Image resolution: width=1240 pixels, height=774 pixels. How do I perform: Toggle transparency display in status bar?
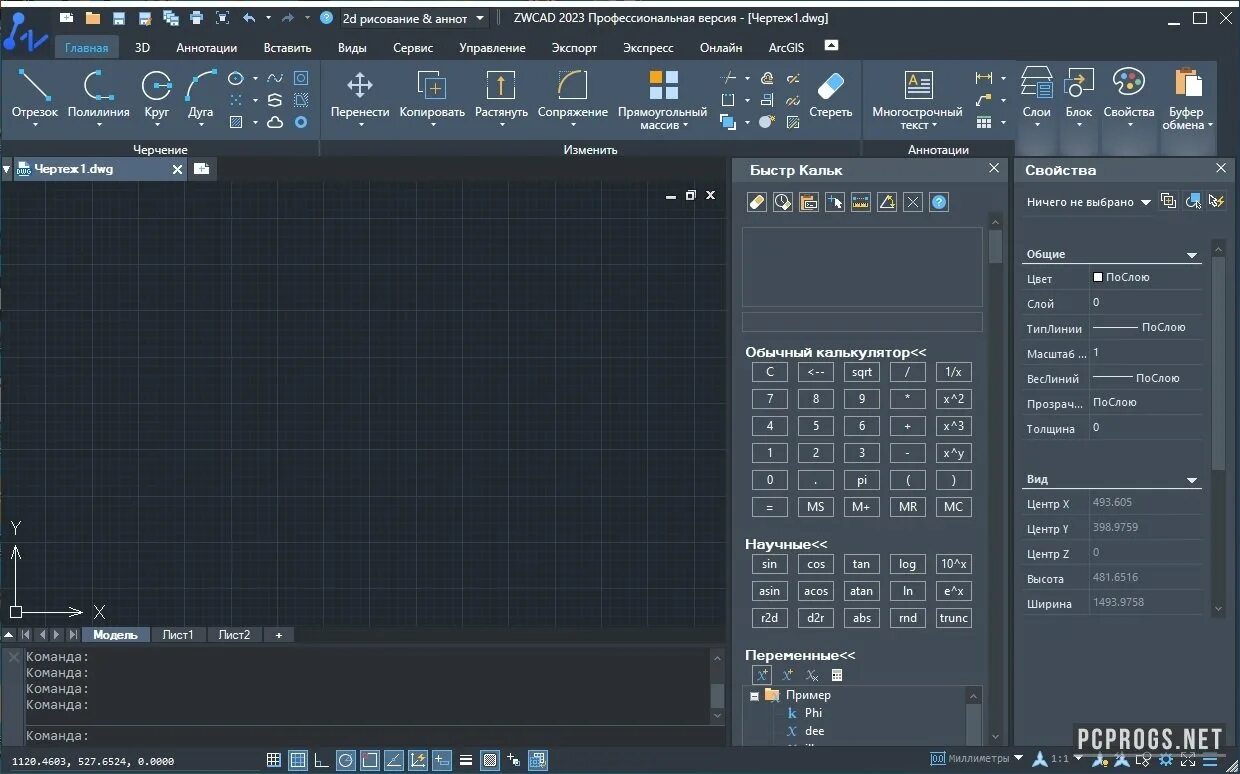[x=489, y=760]
